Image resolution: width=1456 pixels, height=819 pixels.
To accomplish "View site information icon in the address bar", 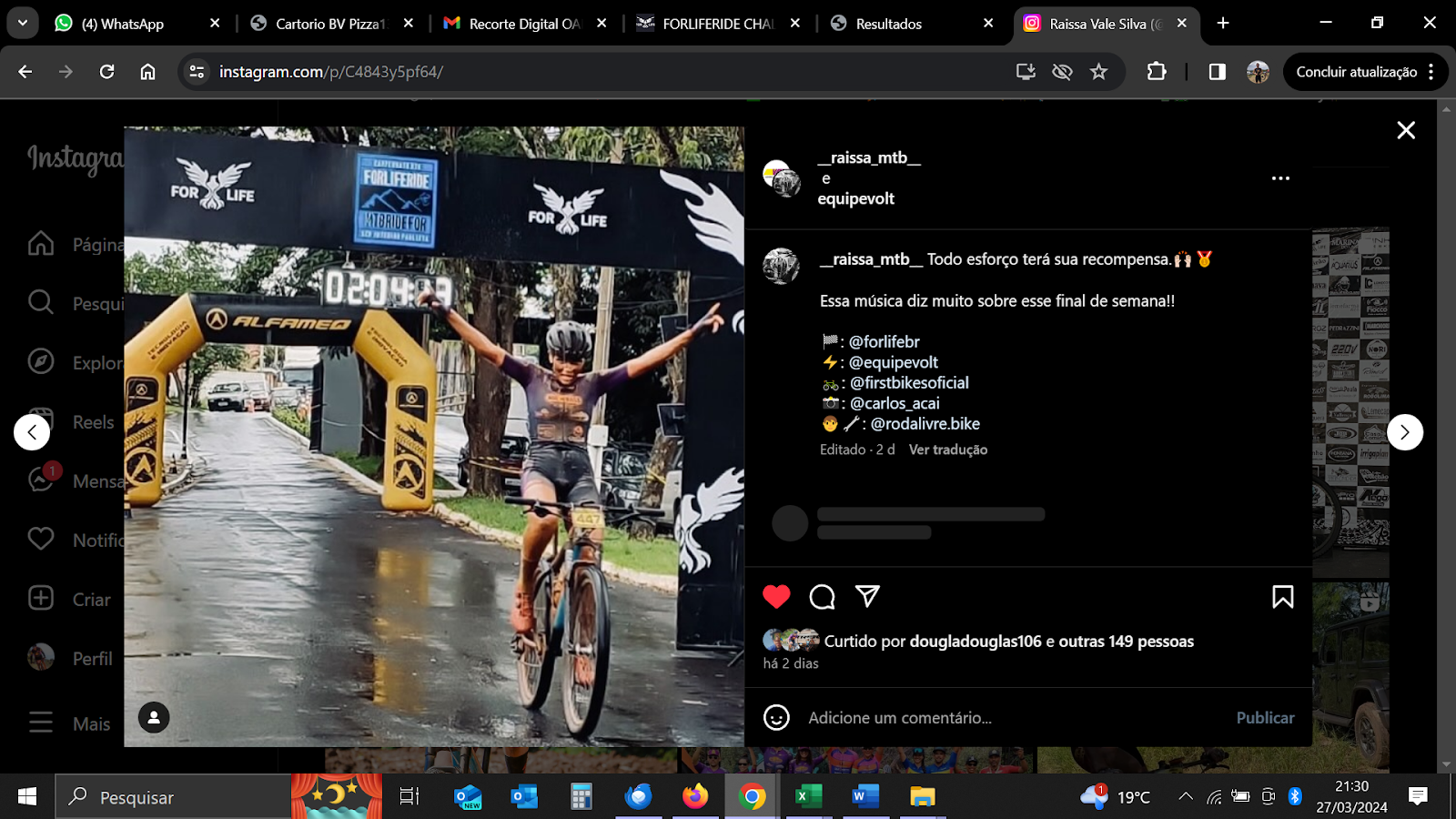I will click(197, 72).
